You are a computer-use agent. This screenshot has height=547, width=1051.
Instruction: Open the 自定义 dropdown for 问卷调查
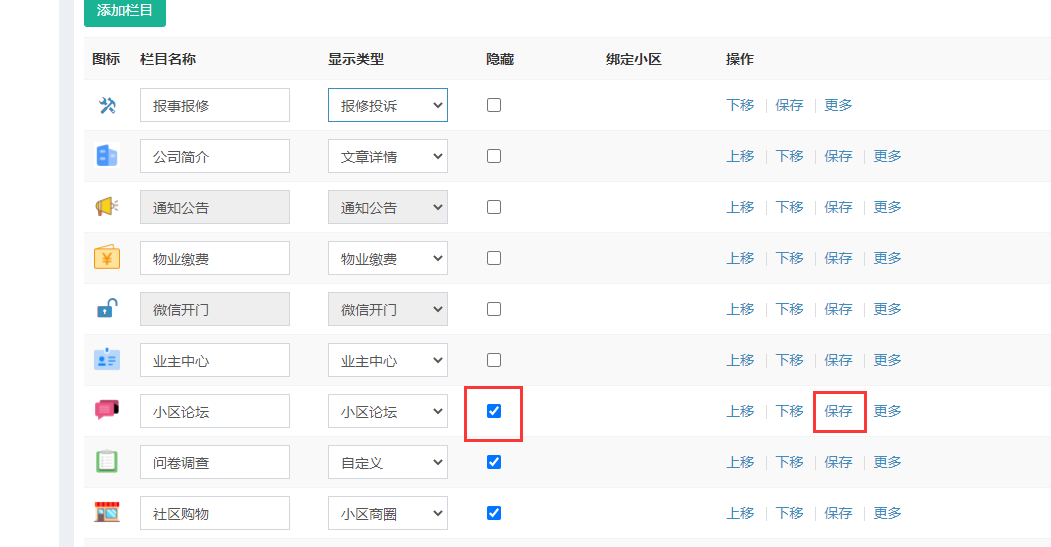[388, 462]
